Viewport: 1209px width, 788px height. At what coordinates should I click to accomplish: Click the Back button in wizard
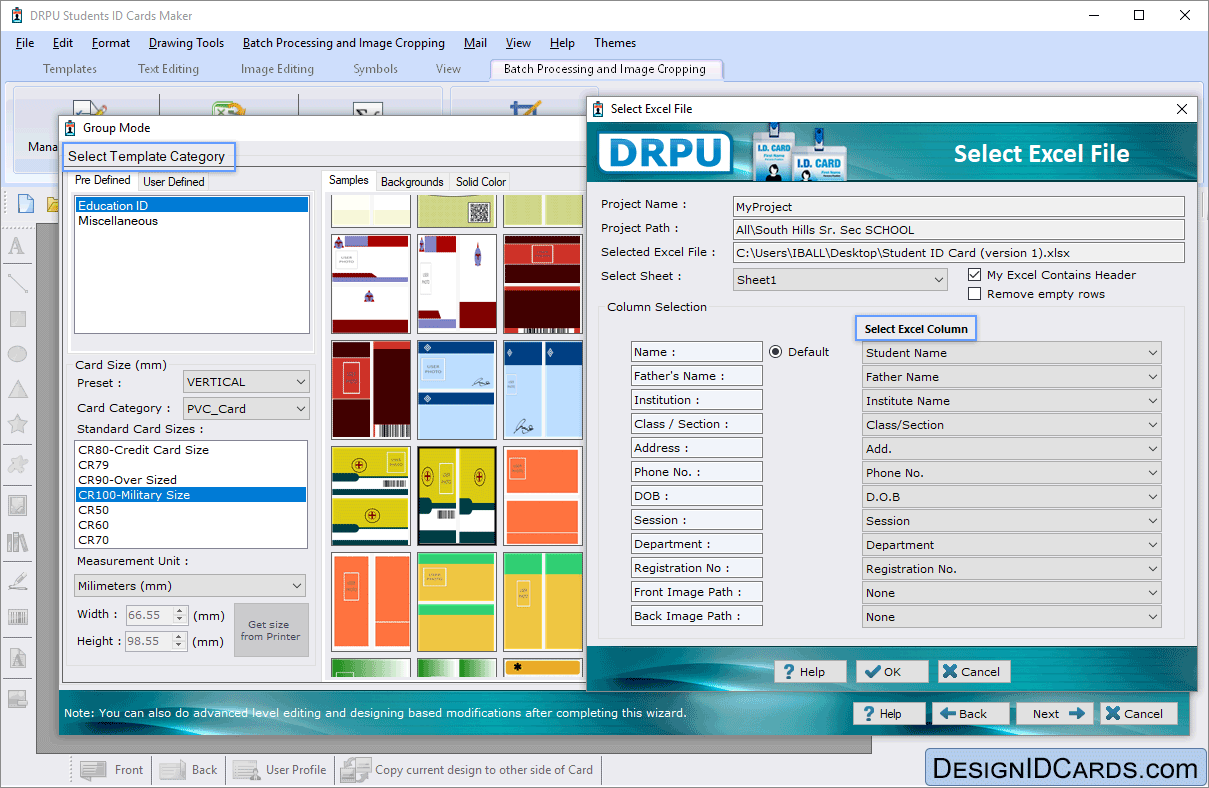point(970,713)
